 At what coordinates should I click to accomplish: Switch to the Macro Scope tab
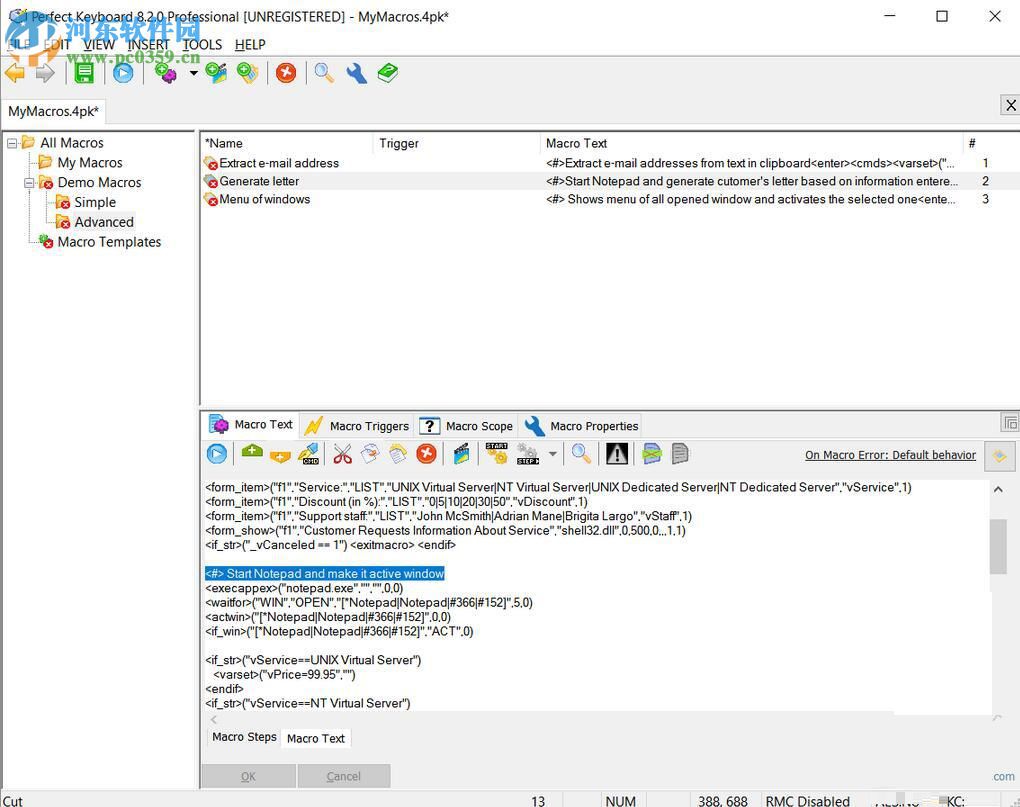[467, 426]
